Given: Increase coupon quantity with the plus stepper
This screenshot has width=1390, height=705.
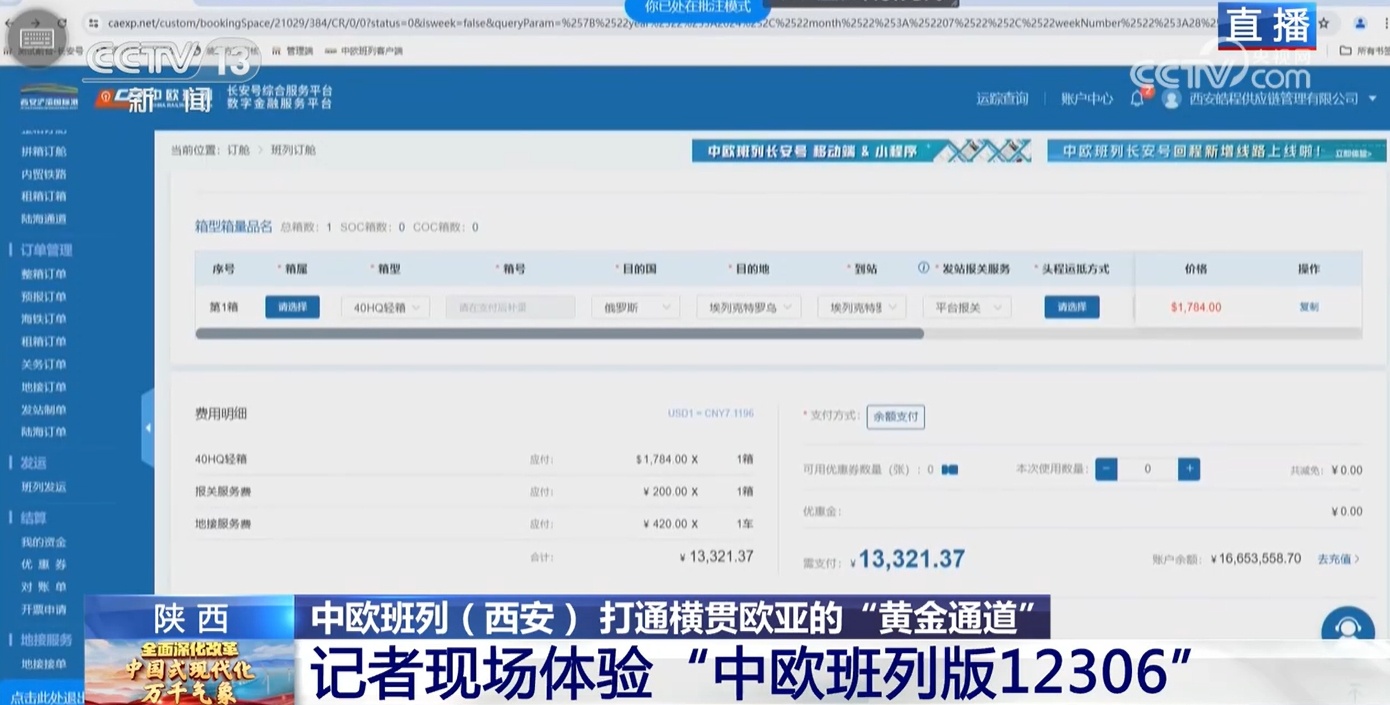Looking at the screenshot, I should pos(1188,468).
